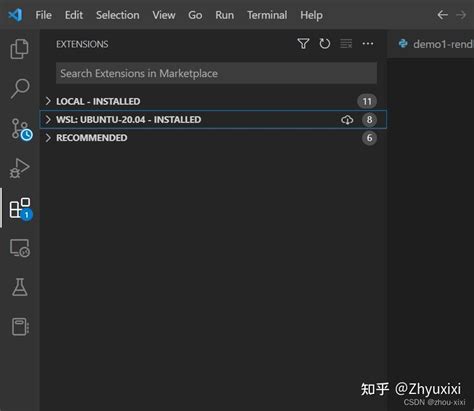Open the Selection menu
474x411 pixels.
click(x=118, y=15)
